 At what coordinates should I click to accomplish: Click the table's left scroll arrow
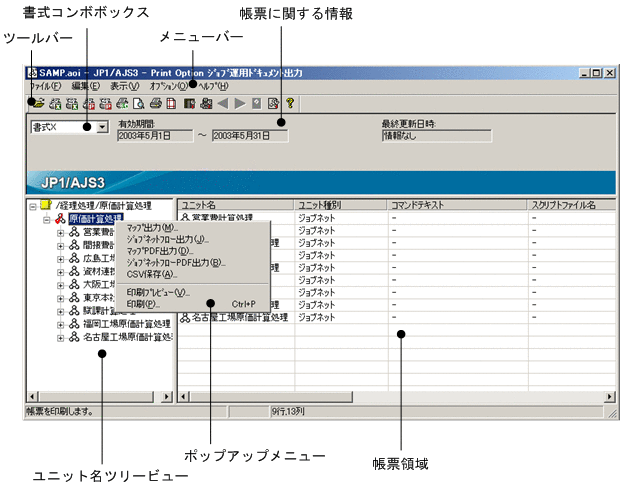(183, 396)
